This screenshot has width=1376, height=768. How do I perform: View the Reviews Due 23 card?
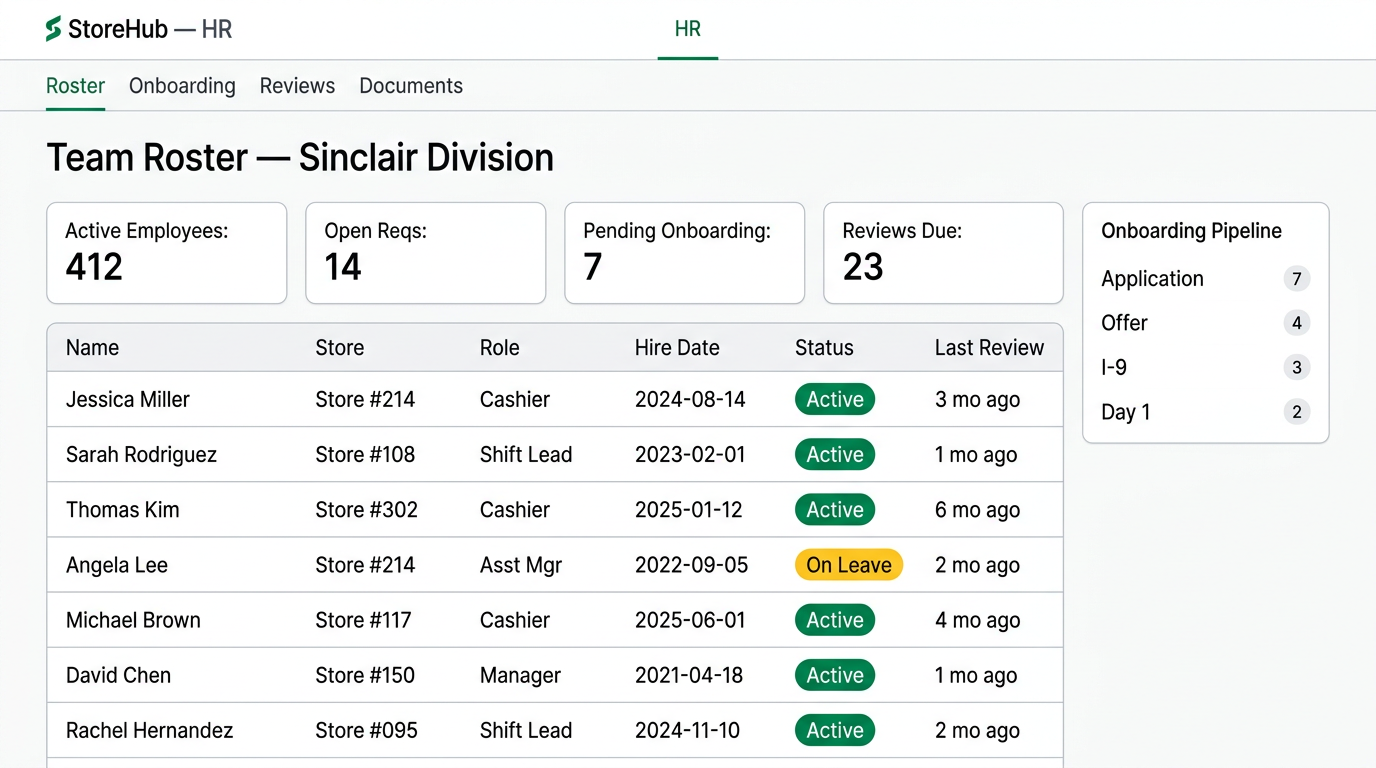coord(943,253)
